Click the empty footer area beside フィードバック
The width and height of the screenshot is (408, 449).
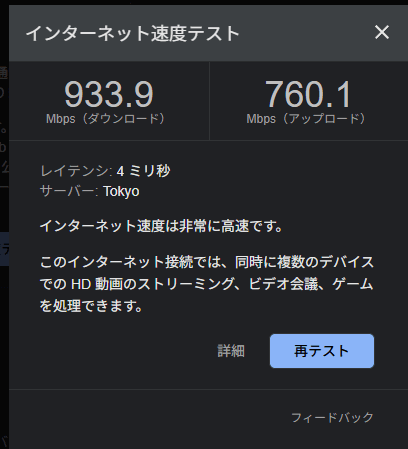(150, 417)
